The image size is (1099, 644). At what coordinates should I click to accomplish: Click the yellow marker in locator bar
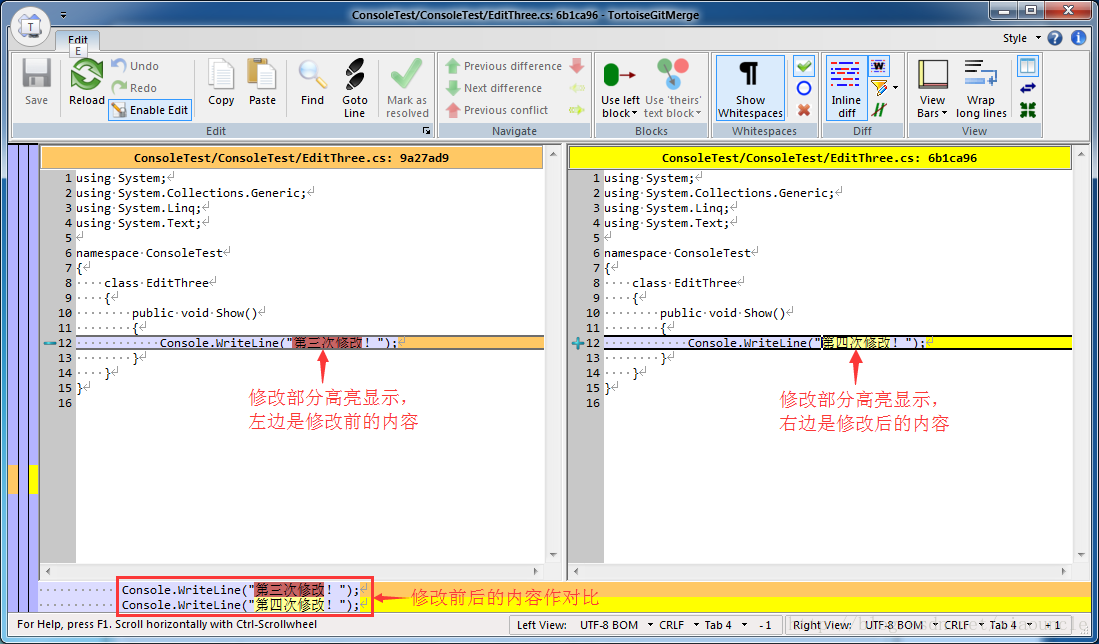(x=33, y=479)
